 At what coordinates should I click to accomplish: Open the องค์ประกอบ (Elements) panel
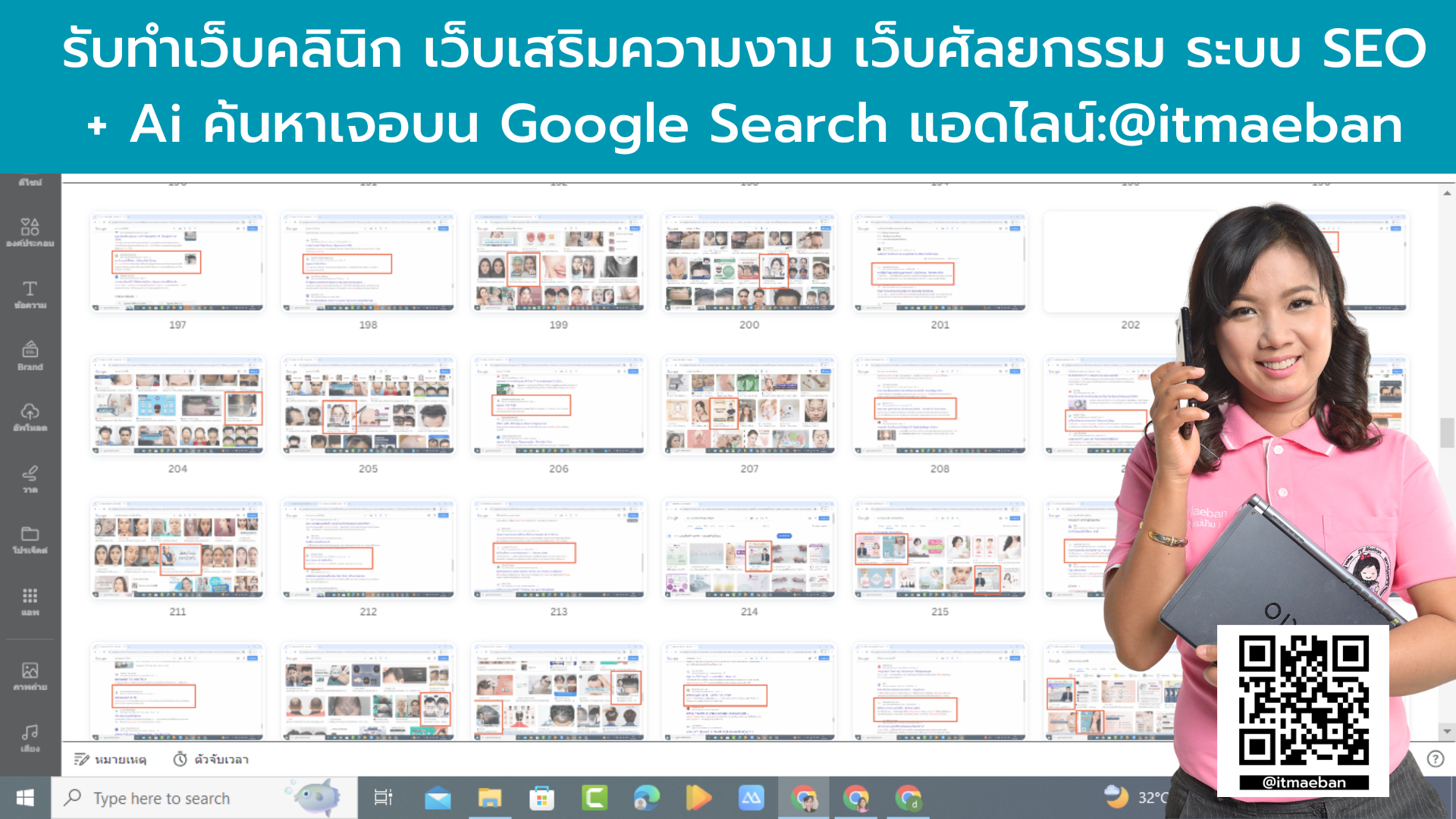pos(30,231)
